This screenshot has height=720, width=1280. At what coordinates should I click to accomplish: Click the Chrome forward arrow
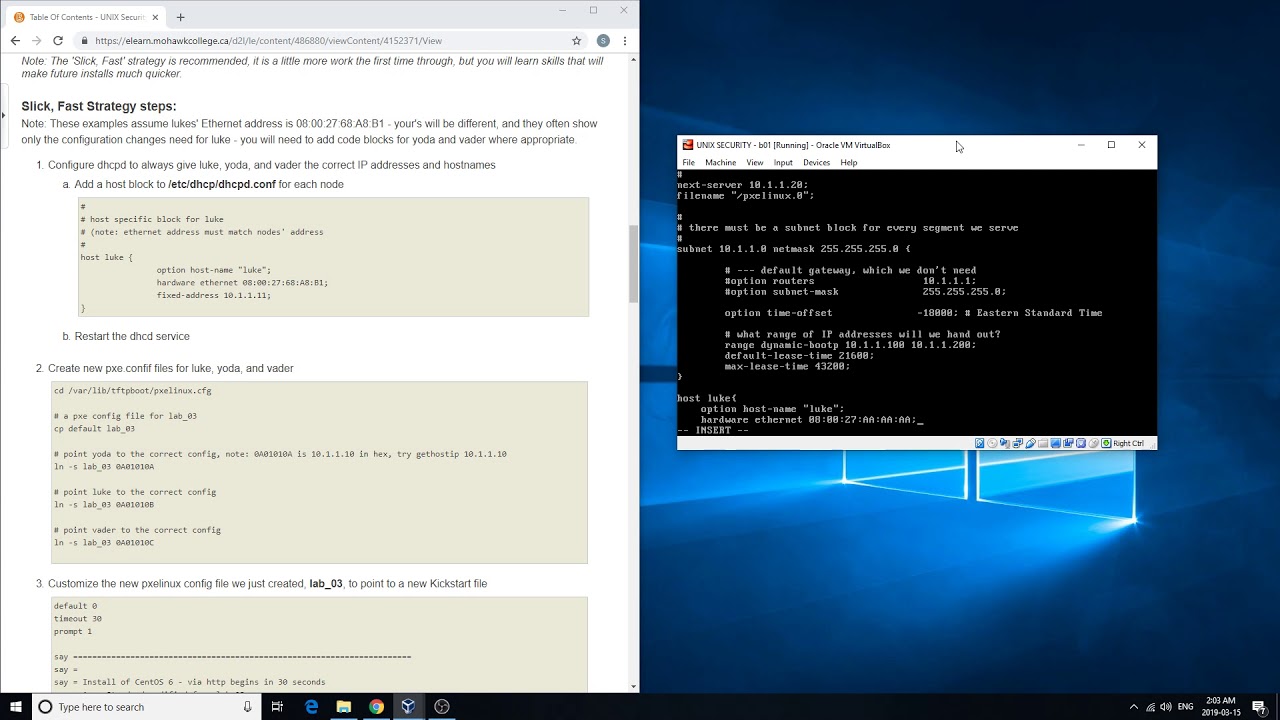click(36, 41)
